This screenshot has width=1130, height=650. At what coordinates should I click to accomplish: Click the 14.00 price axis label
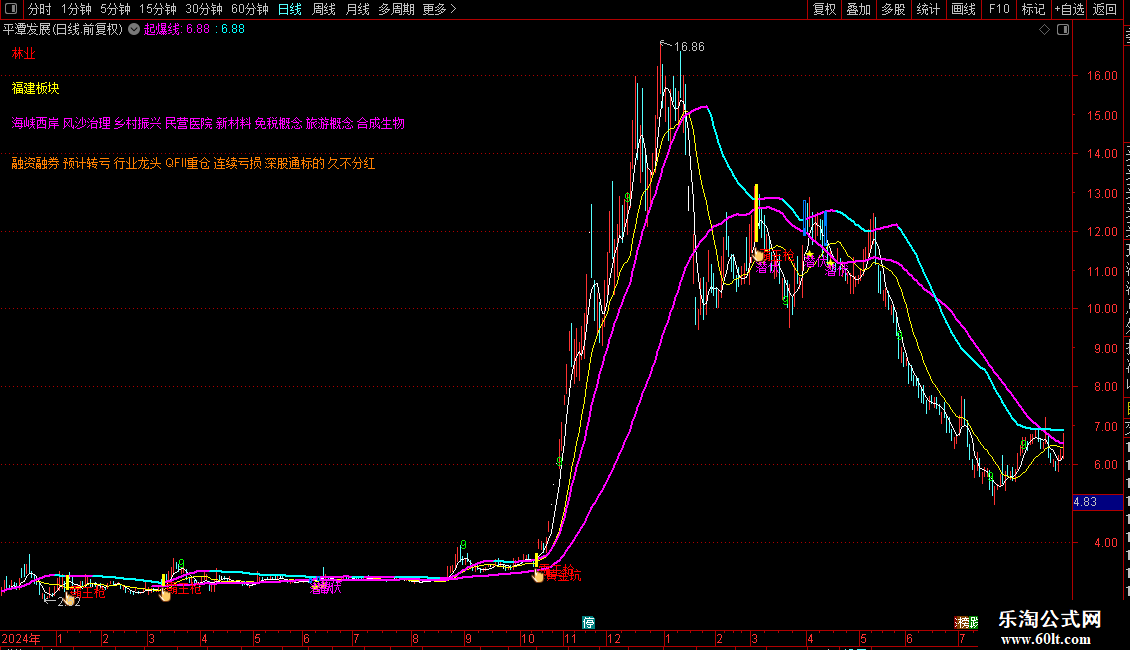[x=1103, y=153]
